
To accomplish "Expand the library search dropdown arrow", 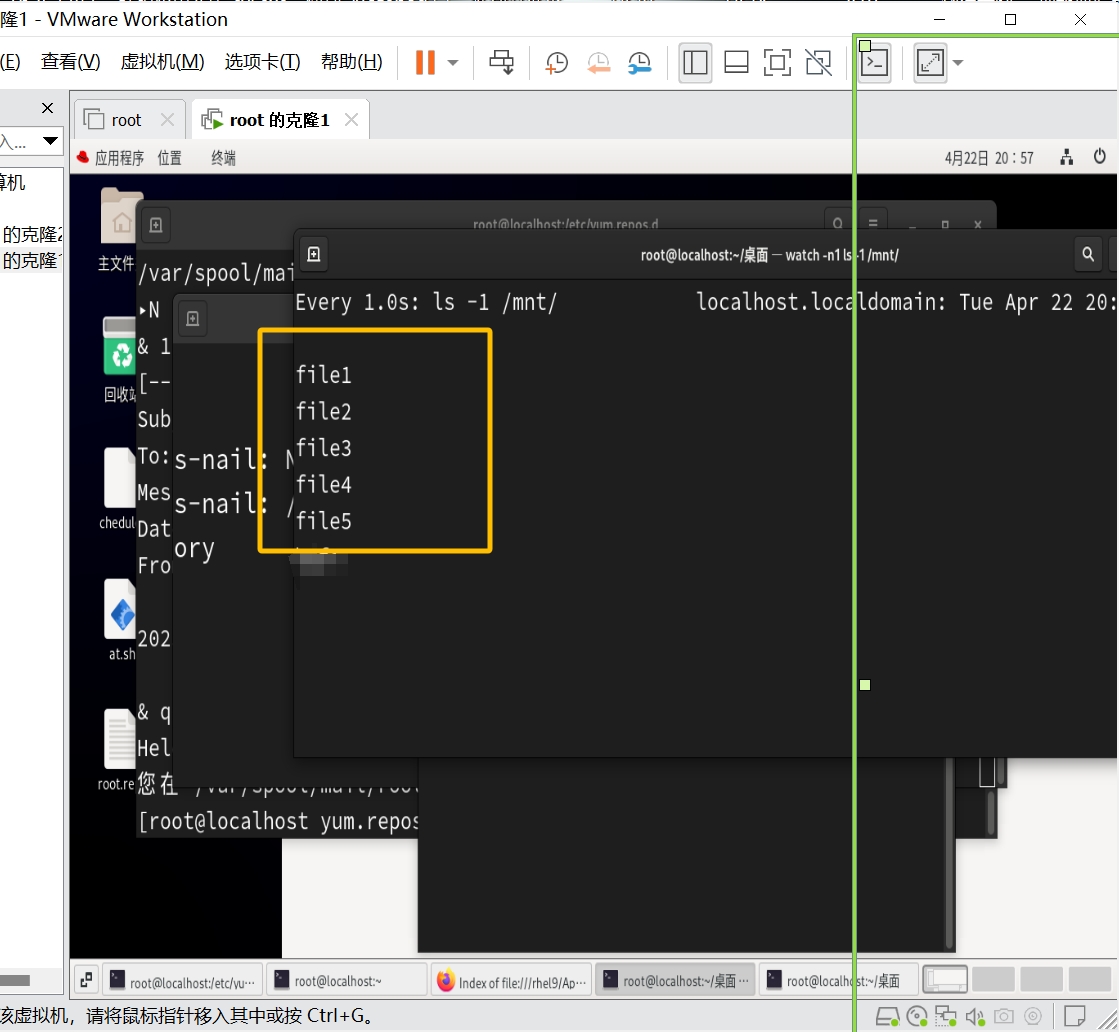I will 50,141.
